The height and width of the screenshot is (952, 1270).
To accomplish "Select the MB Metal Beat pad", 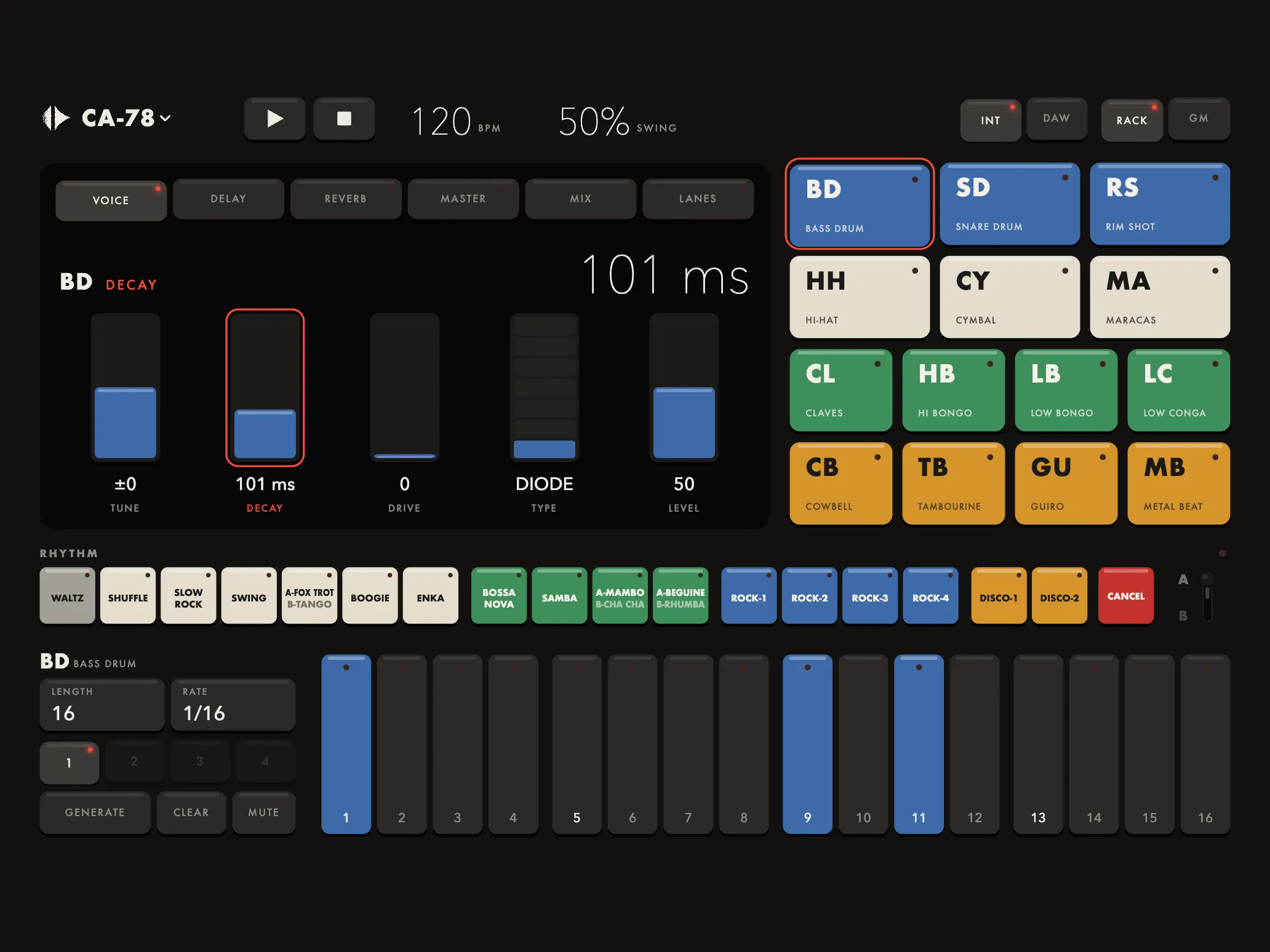I will click(1178, 484).
